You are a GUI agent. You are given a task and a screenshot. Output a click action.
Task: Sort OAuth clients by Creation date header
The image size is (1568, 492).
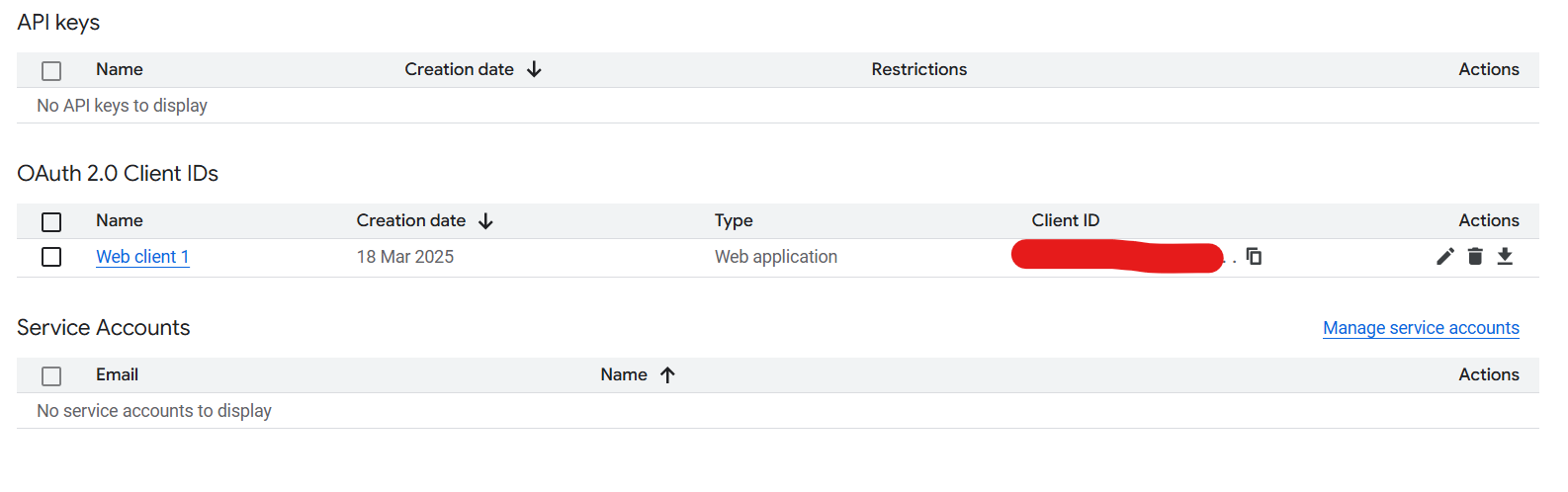point(411,220)
